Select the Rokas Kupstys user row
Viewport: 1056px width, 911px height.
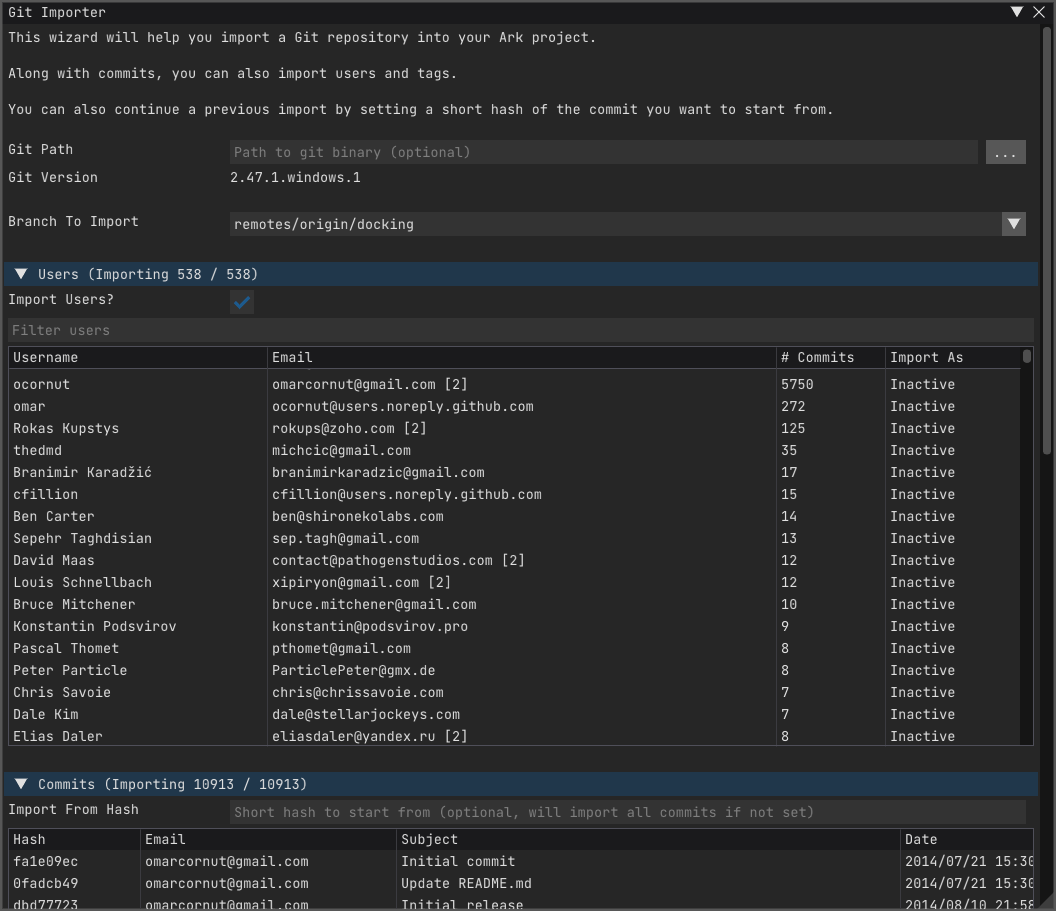(x=66, y=428)
